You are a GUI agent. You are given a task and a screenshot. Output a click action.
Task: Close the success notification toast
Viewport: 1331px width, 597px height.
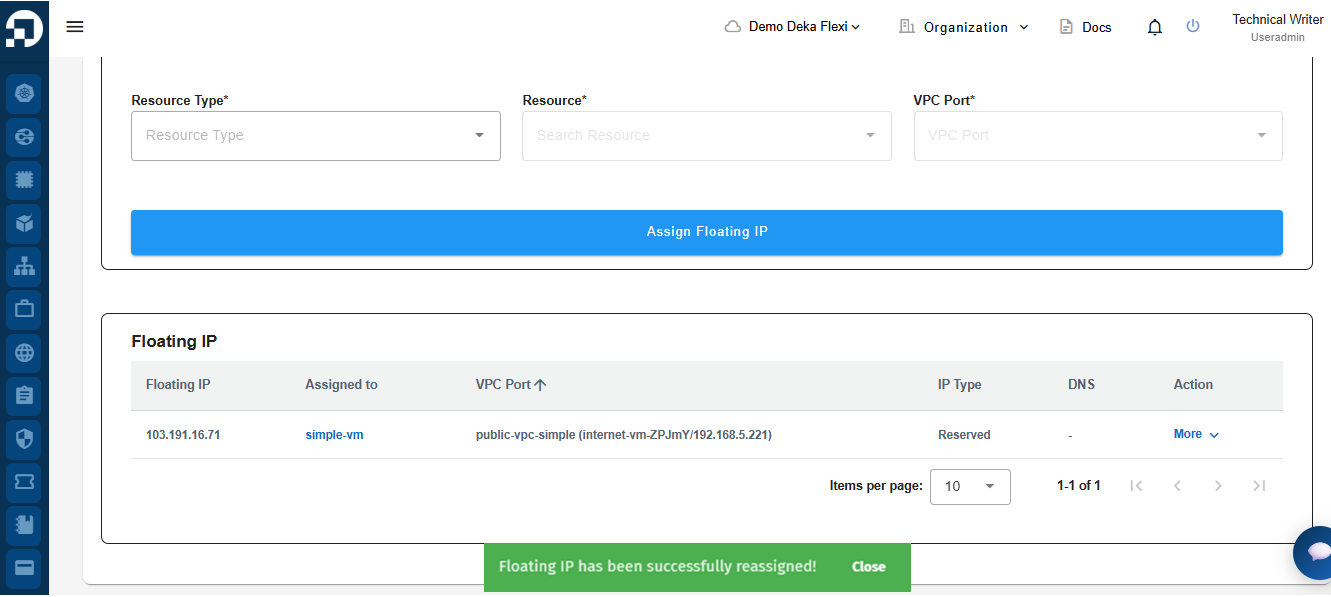[868, 567]
